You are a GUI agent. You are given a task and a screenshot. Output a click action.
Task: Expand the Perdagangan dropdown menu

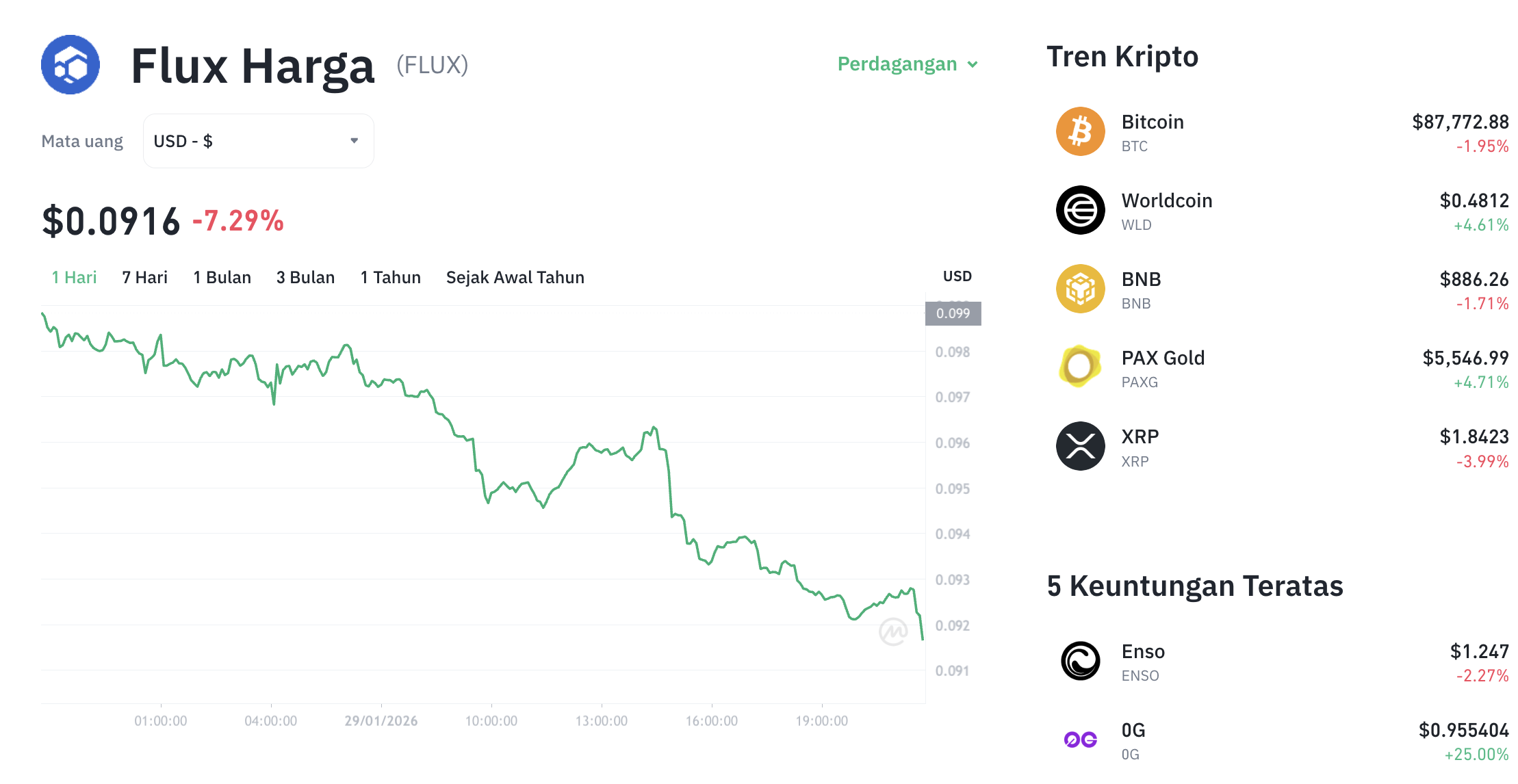[x=908, y=64]
